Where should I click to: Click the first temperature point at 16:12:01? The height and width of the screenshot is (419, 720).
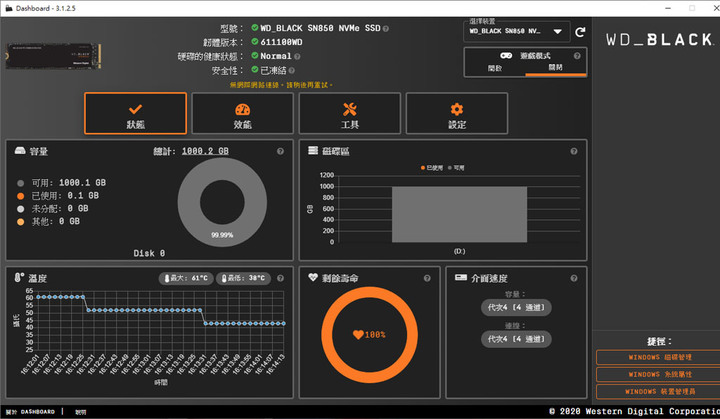click(x=38, y=297)
